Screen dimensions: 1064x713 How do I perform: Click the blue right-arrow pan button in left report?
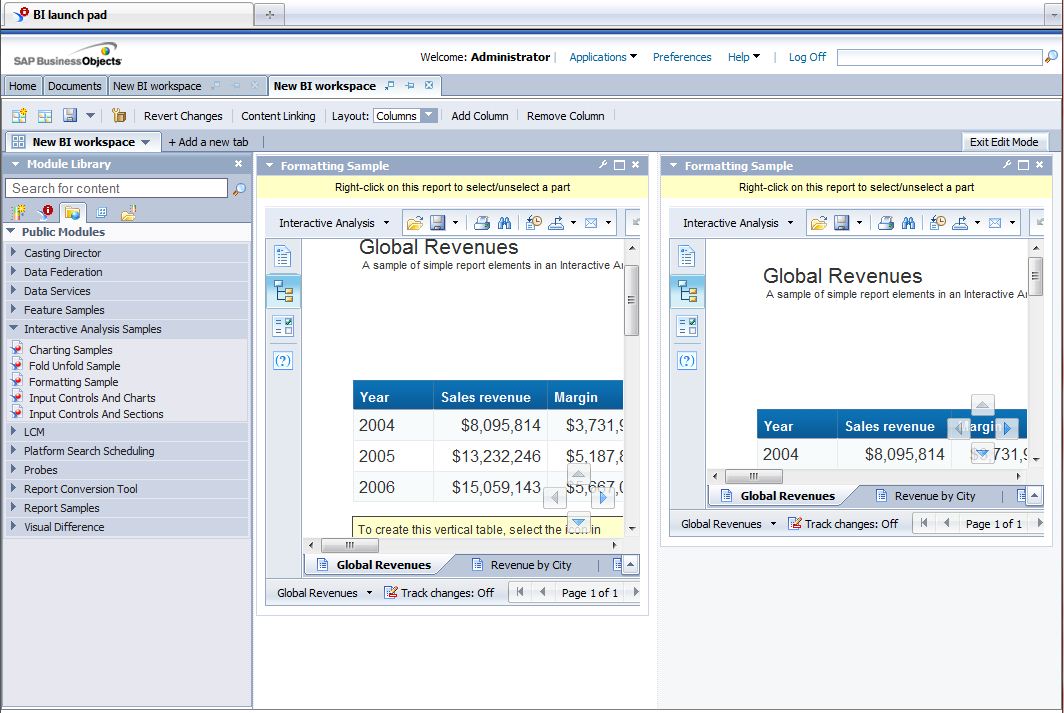(602, 497)
